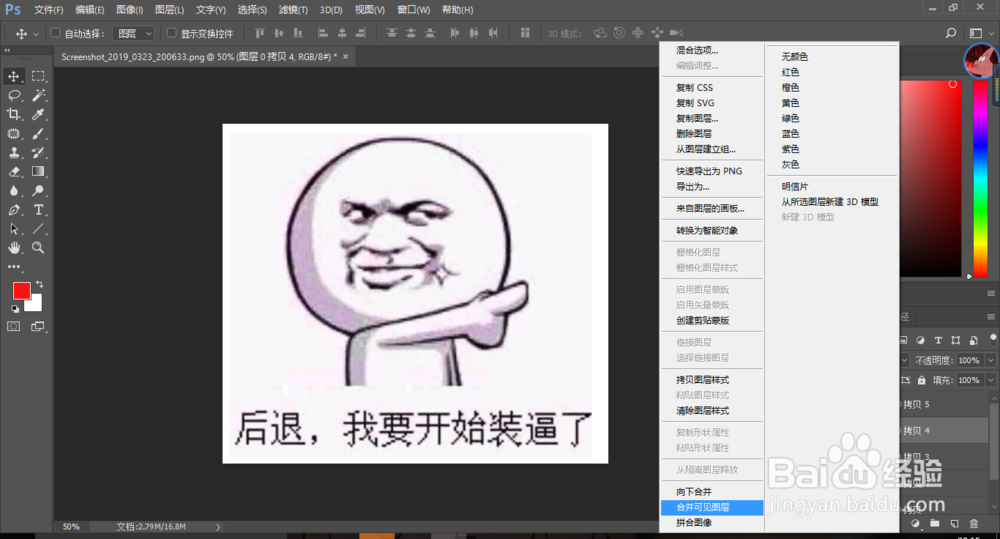
Task: Create a new group folder icon
Action: tap(934, 524)
